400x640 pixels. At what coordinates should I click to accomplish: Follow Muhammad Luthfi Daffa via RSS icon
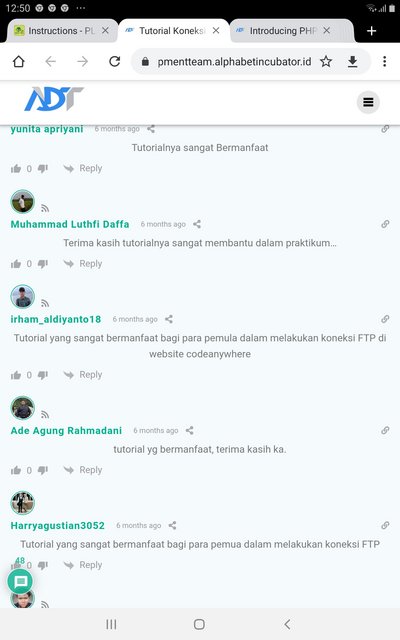tap(45, 209)
